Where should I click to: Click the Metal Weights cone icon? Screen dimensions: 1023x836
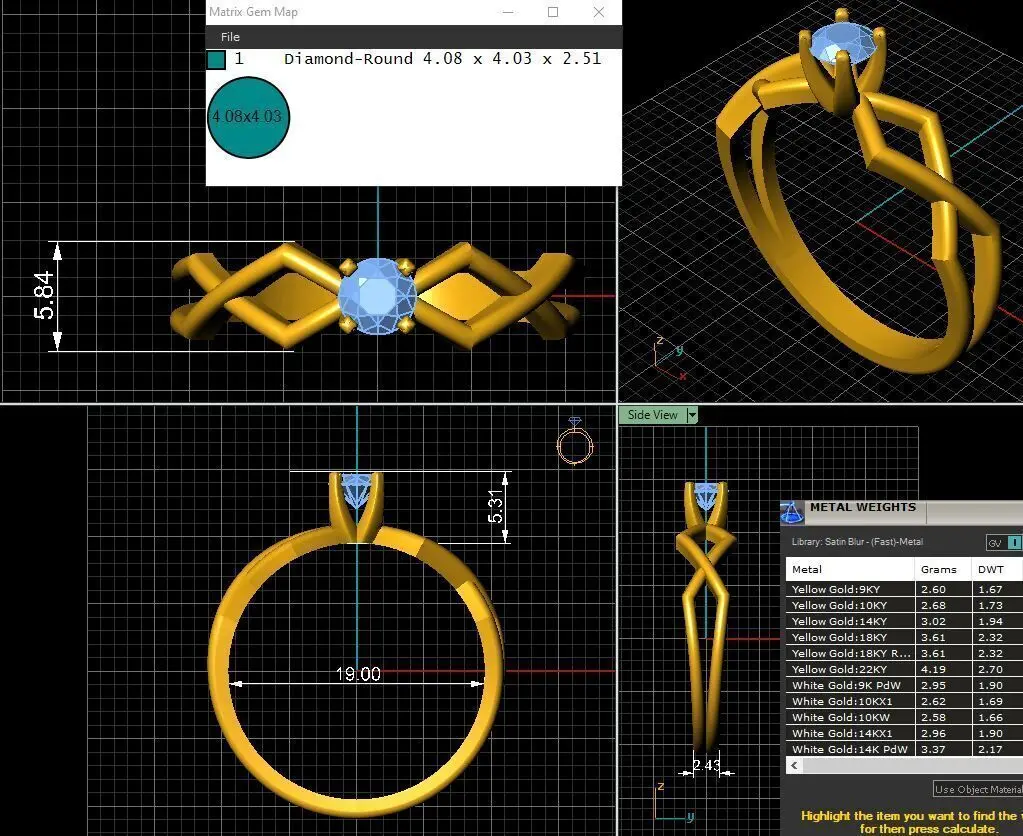click(792, 513)
